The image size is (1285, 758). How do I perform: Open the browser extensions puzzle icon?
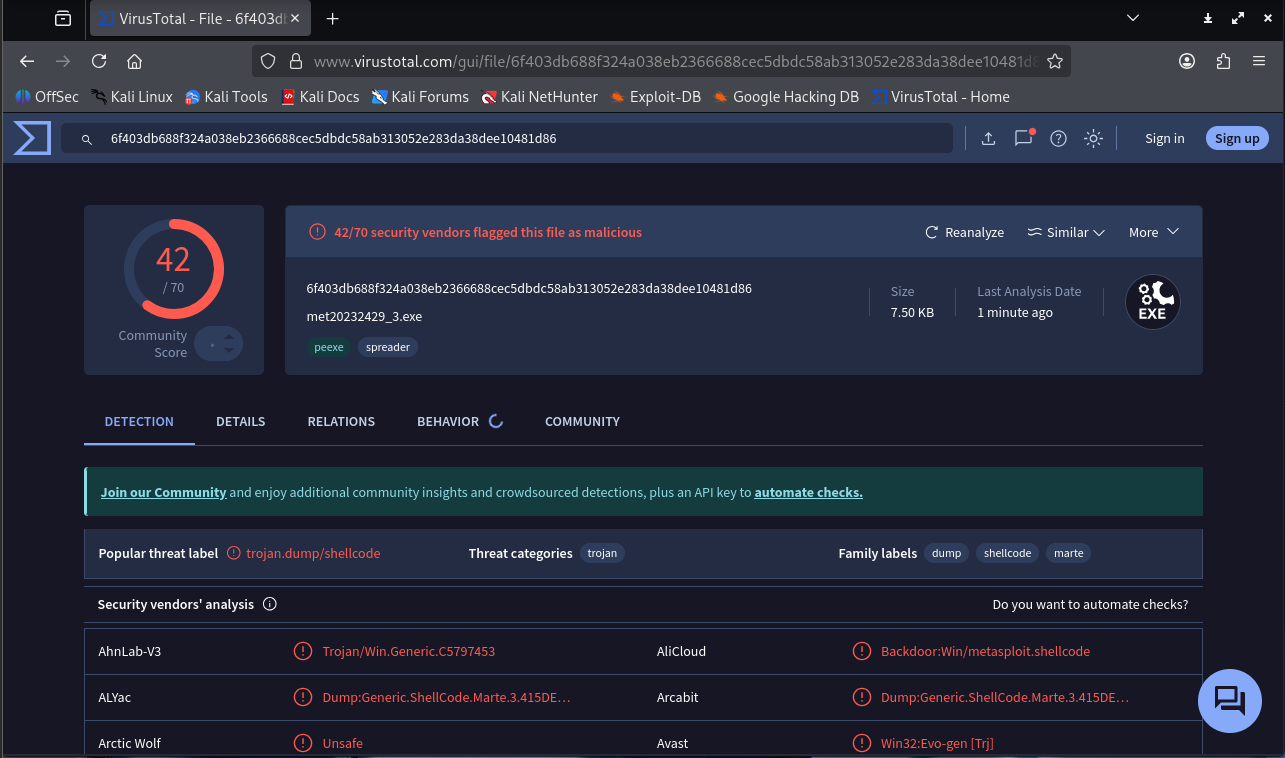(1223, 61)
